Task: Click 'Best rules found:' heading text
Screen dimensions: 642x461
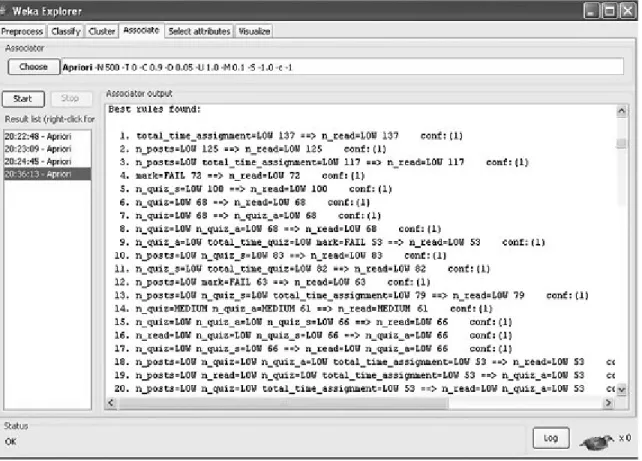Action: click(154, 109)
